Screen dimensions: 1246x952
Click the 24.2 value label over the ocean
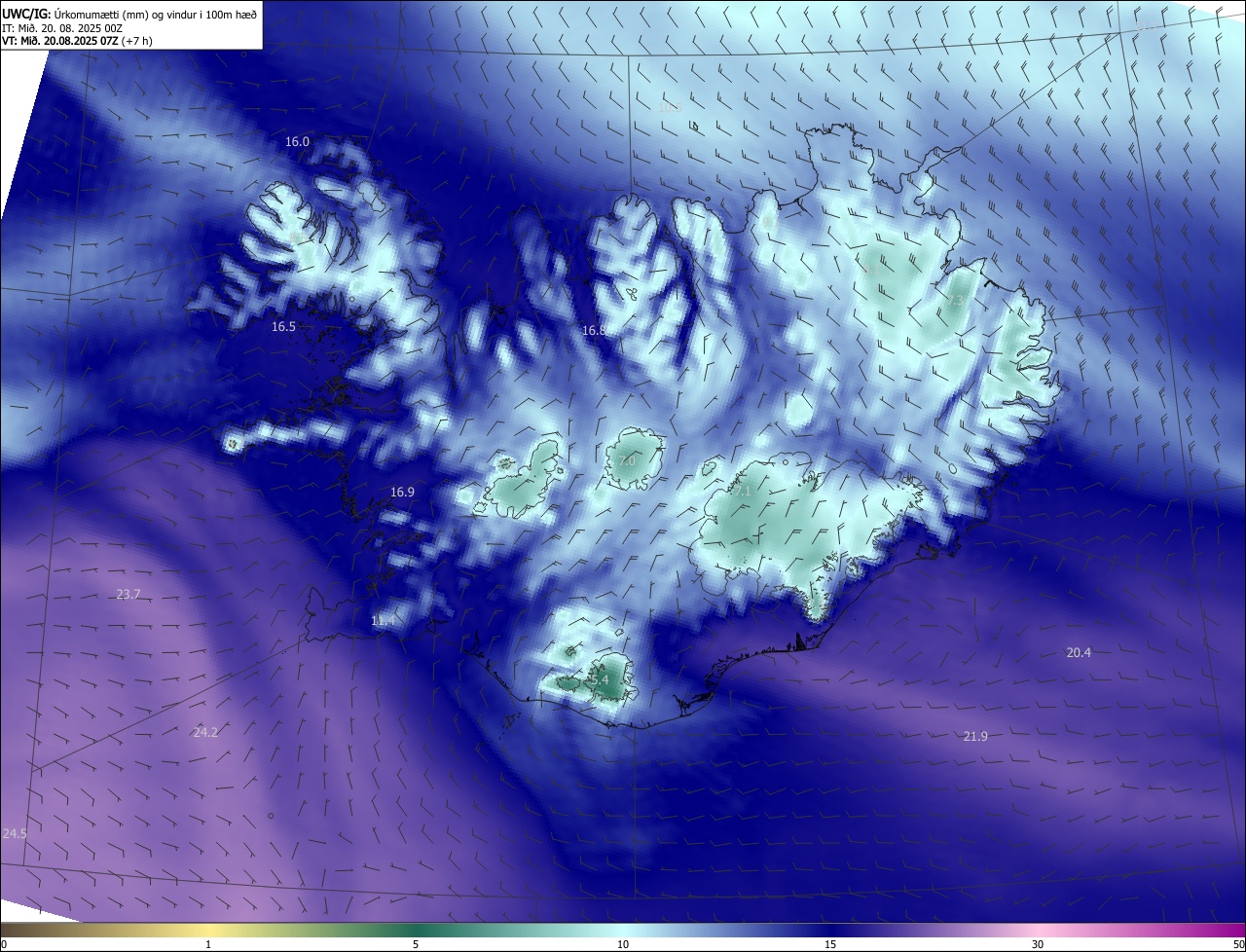(x=205, y=733)
